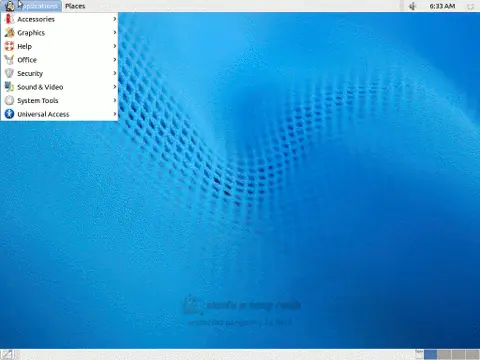Expand the Office submenu arrow
The width and height of the screenshot is (480, 360).
coord(114,60)
